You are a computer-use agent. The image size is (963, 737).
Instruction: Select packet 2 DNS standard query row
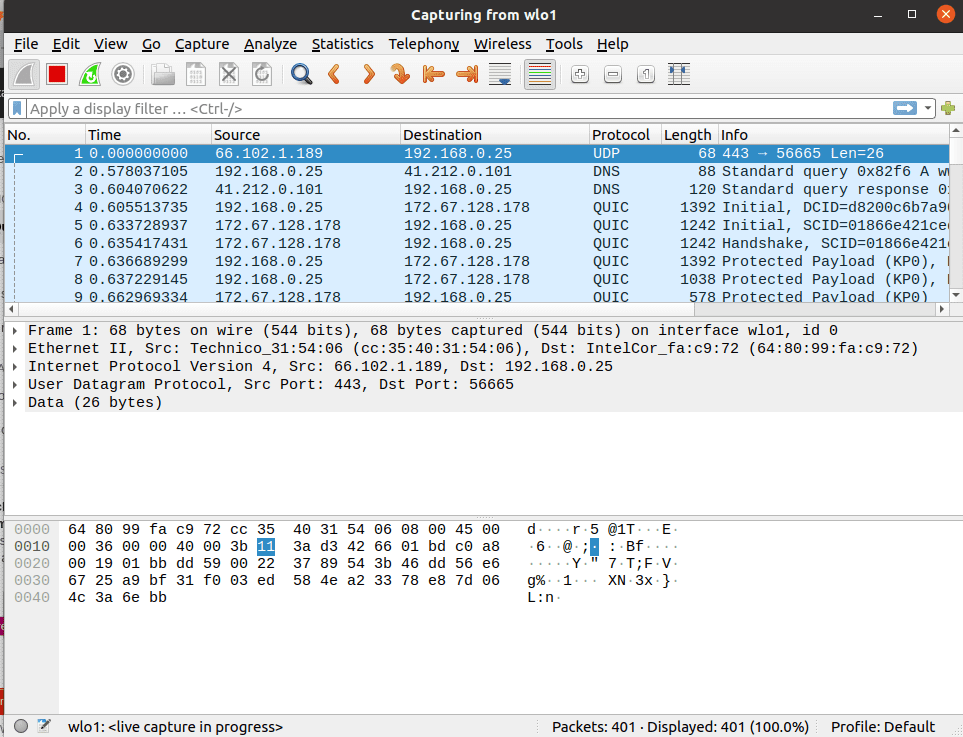click(477, 171)
